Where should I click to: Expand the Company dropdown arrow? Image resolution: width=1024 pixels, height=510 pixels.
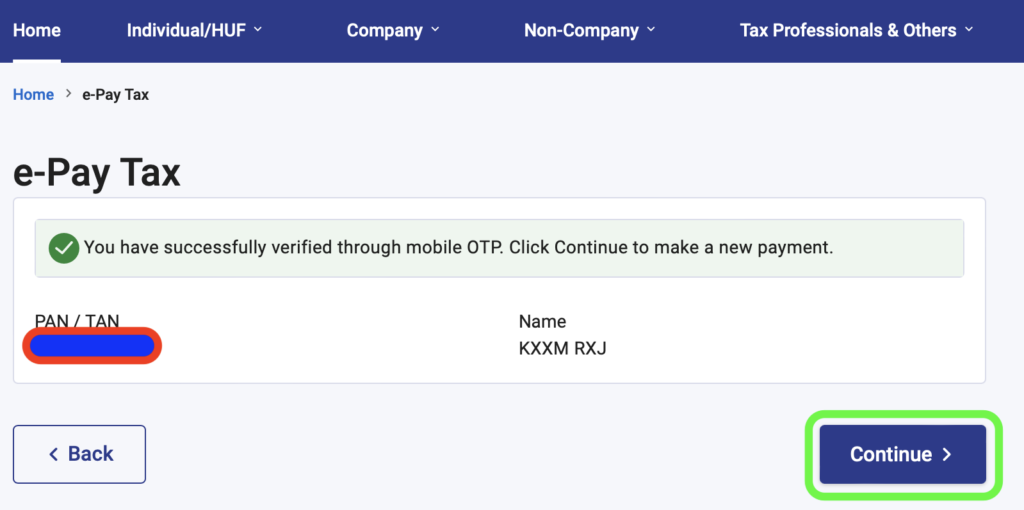(436, 29)
